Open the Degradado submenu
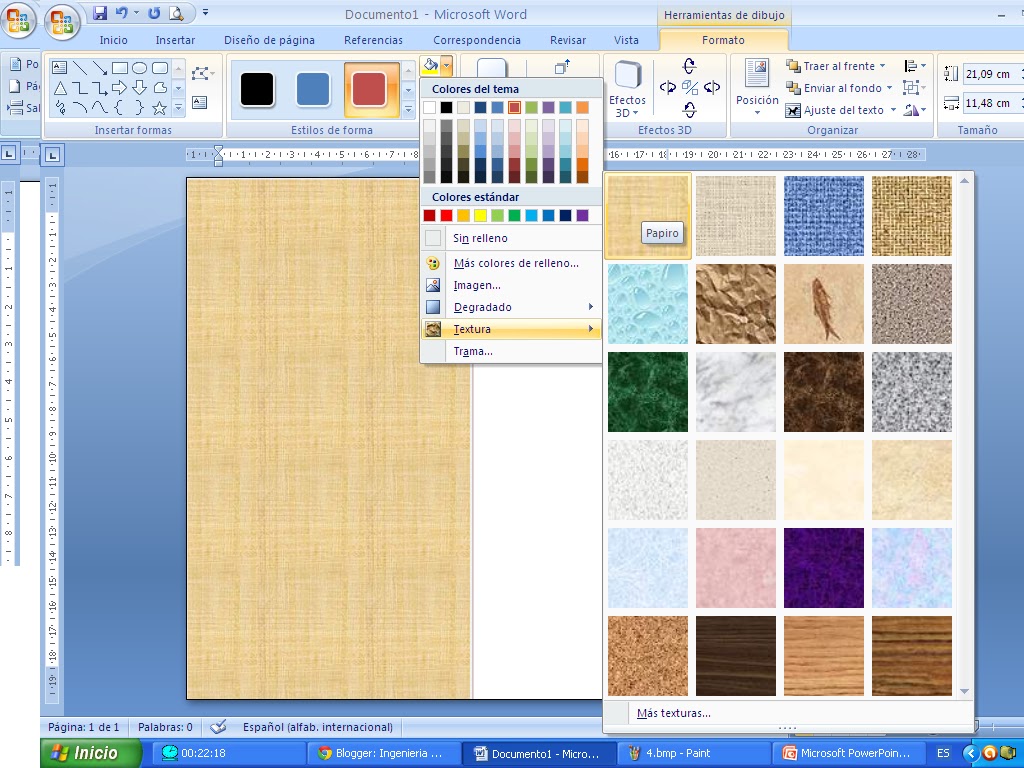This screenshot has width=1024, height=768. [x=511, y=307]
